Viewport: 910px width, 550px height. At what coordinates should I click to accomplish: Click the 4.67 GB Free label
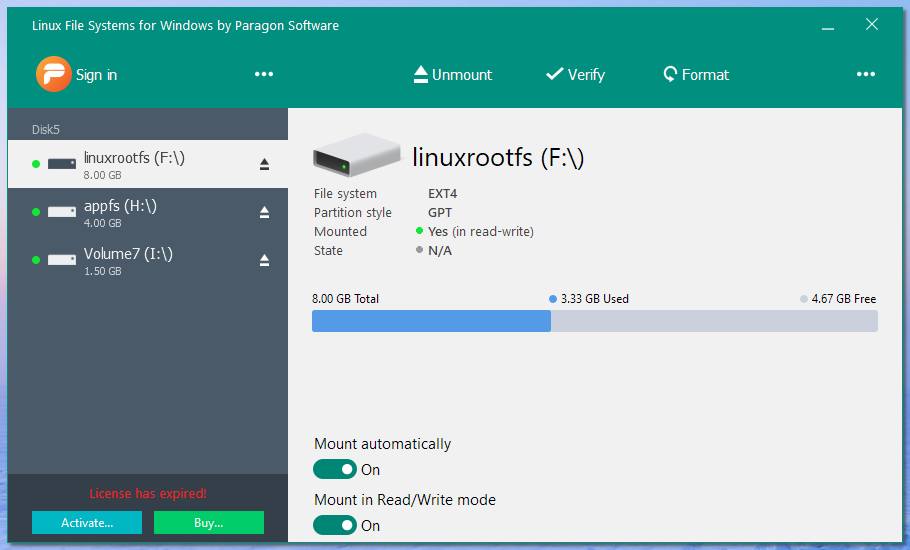pos(844,299)
